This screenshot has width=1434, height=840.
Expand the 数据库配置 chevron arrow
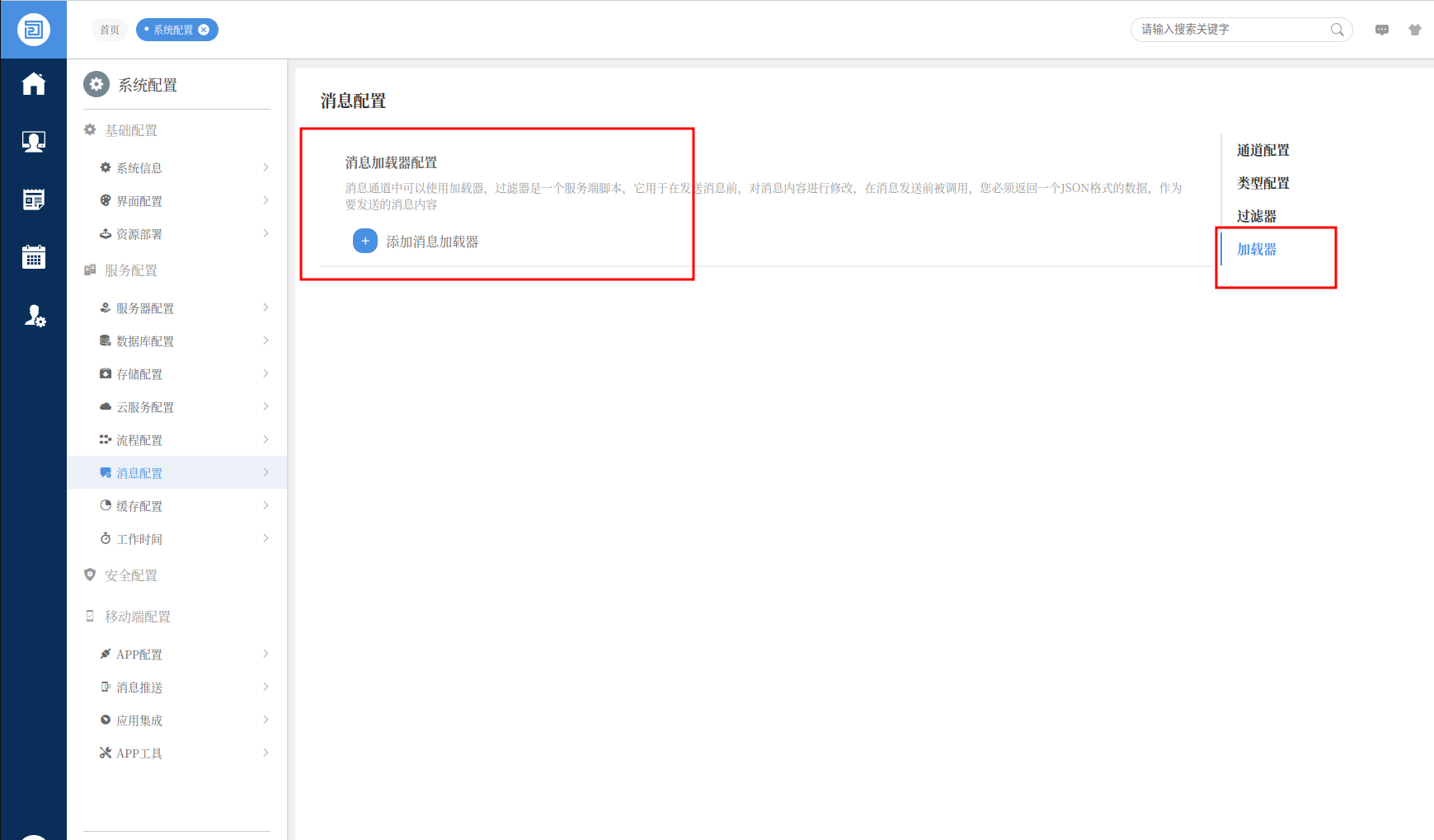[x=266, y=340]
